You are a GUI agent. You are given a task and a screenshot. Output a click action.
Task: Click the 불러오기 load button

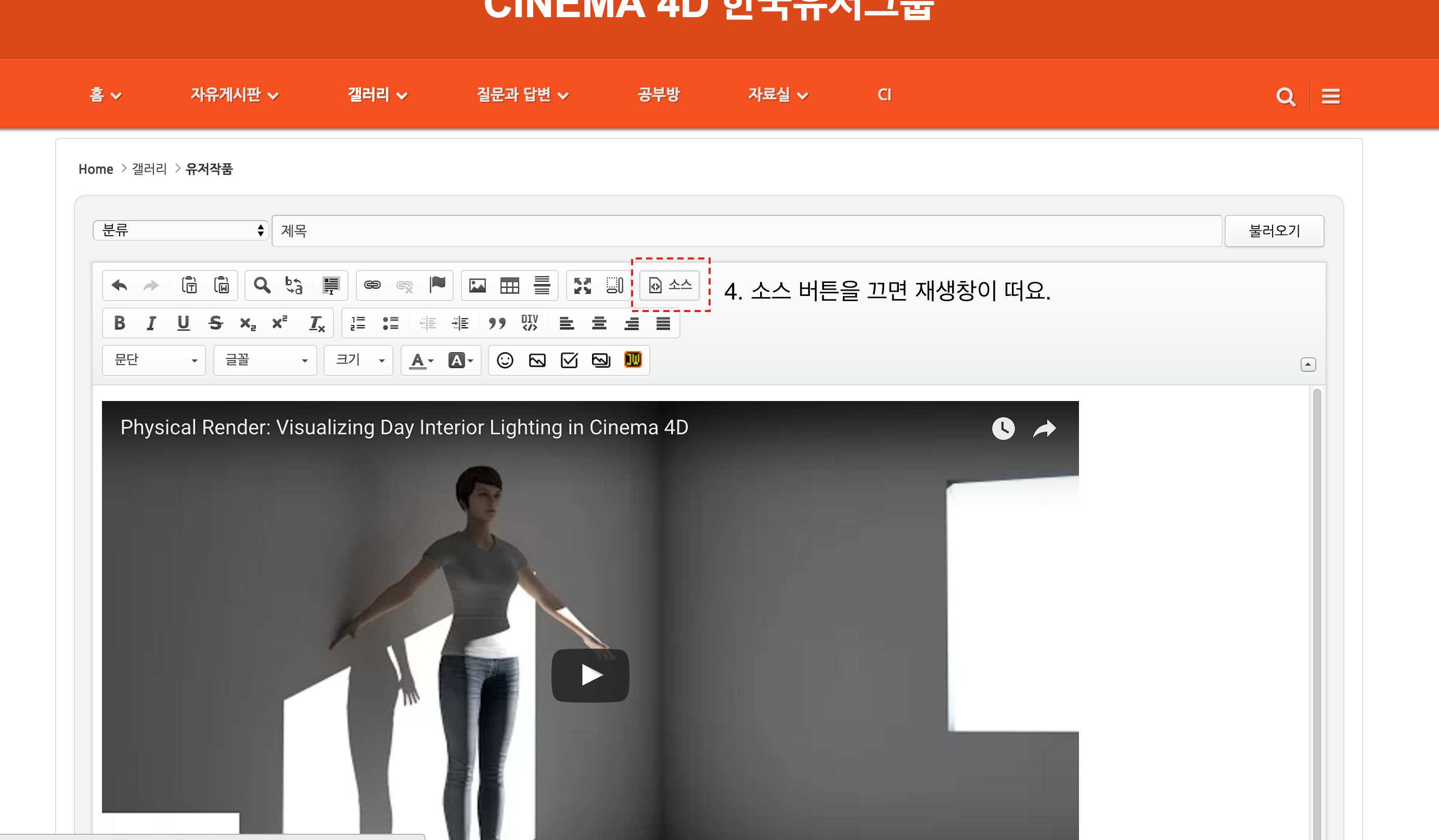point(1275,231)
